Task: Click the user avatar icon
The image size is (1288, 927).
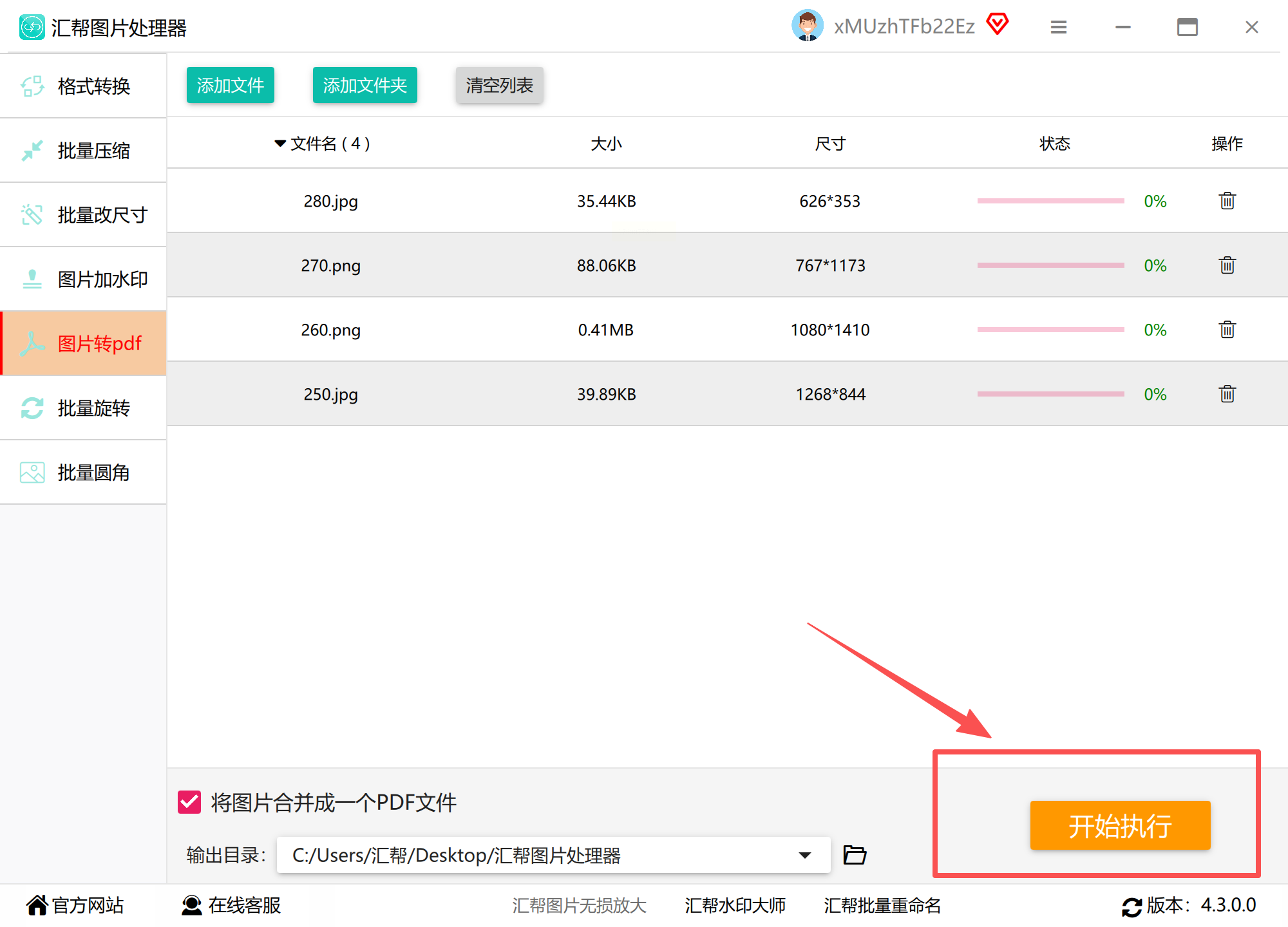Action: 807,26
